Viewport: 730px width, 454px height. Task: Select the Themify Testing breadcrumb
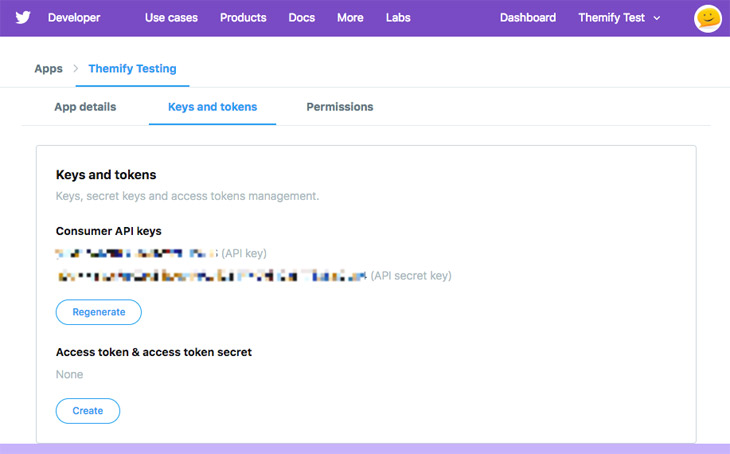(x=132, y=68)
